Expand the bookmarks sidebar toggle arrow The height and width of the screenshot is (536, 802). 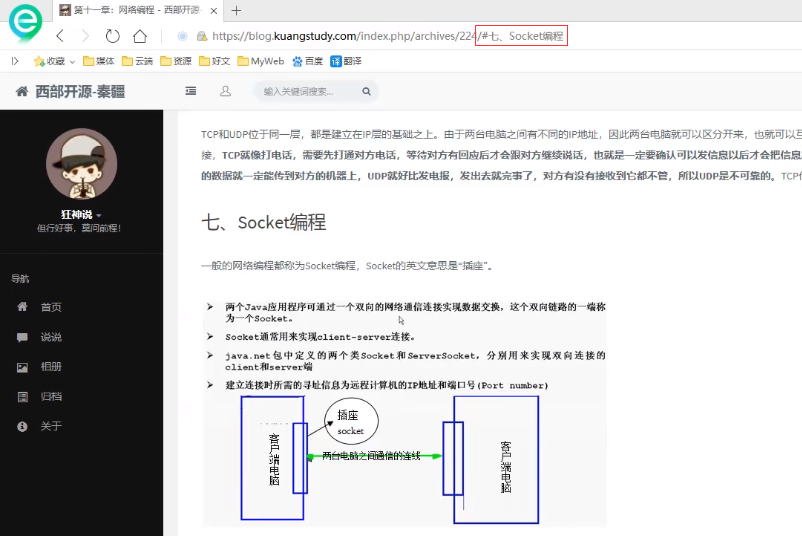click(15, 61)
